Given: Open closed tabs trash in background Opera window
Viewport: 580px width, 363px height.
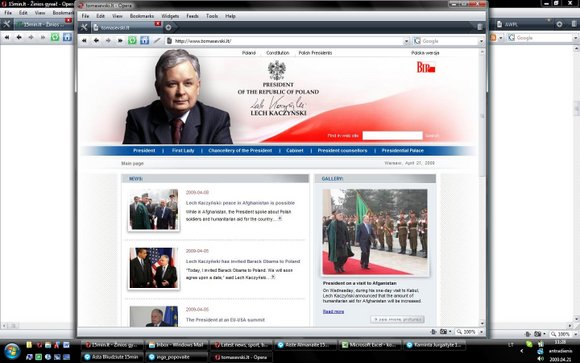Looking at the screenshot, I should pyautogui.click(x=574, y=24).
